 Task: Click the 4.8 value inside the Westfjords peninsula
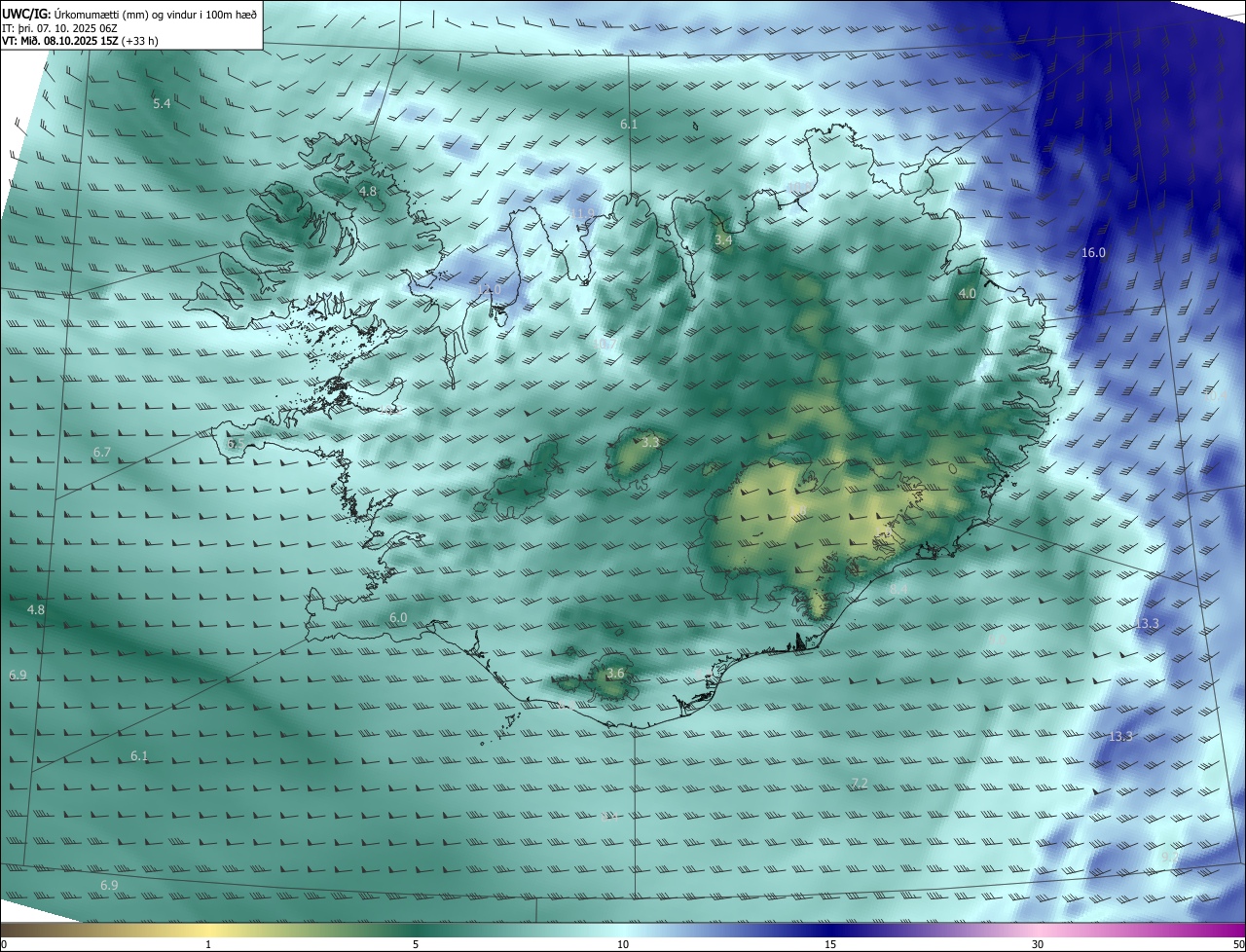(x=368, y=192)
